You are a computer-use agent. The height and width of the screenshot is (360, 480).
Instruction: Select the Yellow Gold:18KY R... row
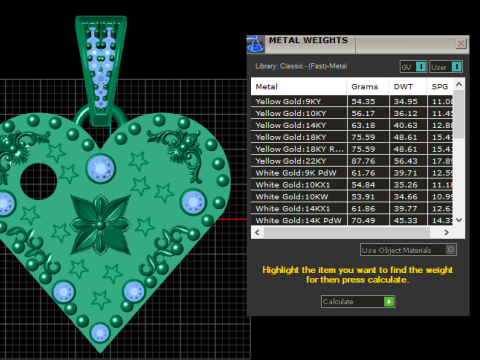point(352,149)
